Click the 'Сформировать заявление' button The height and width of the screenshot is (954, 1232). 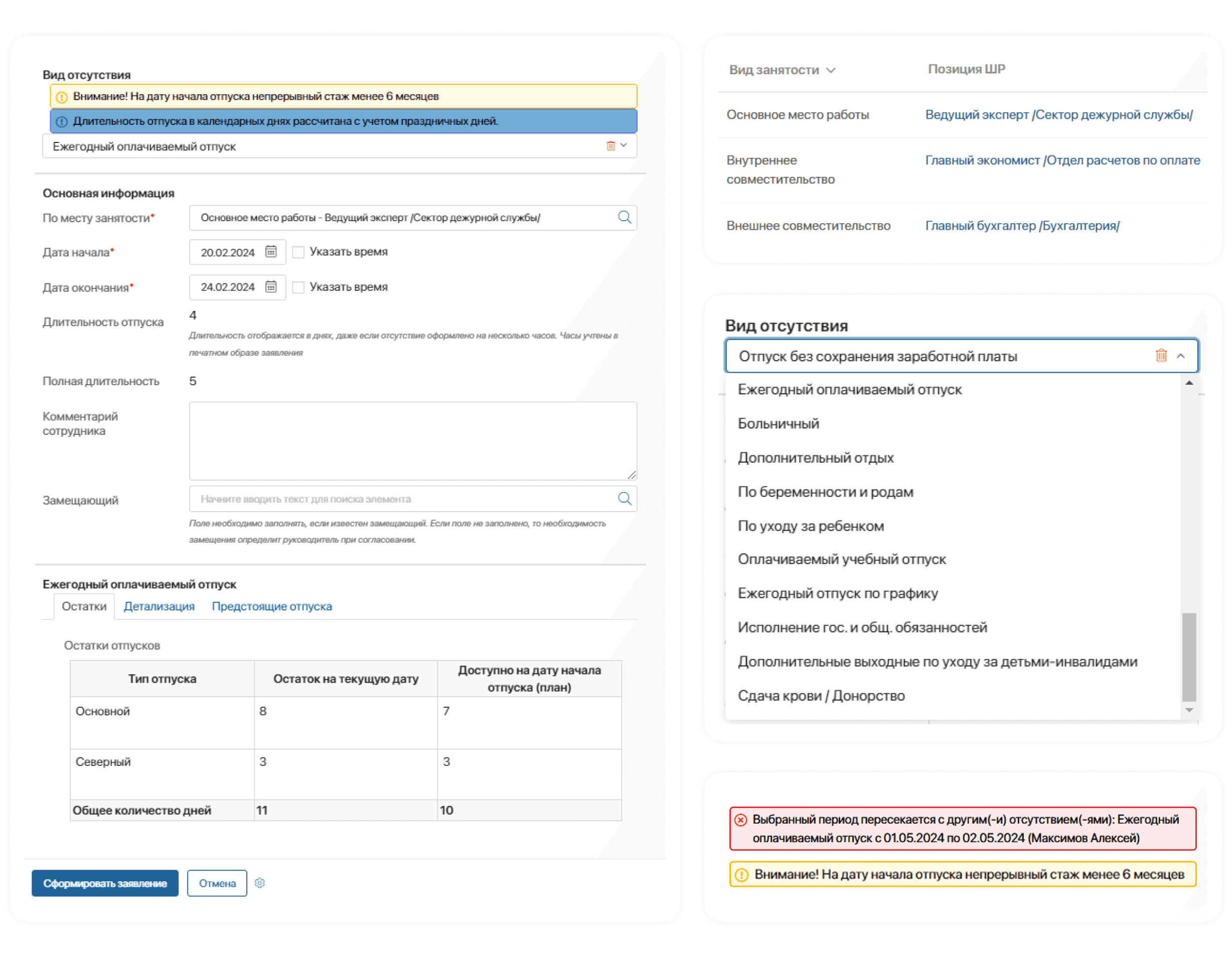pyautogui.click(x=105, y=883)
